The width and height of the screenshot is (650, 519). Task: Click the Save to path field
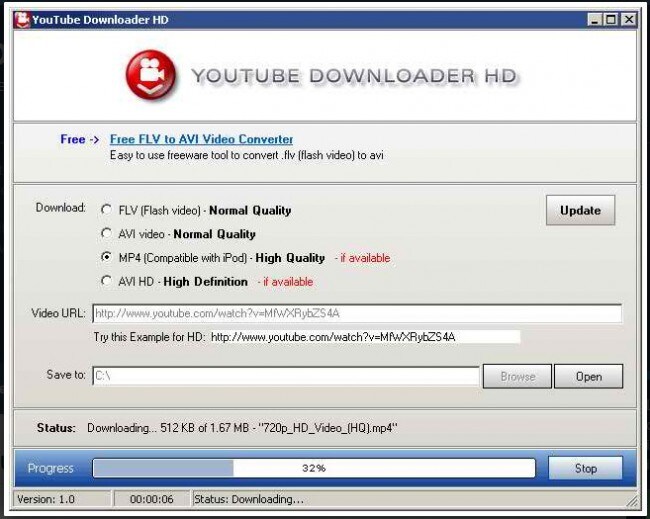(x=286, y=376)
